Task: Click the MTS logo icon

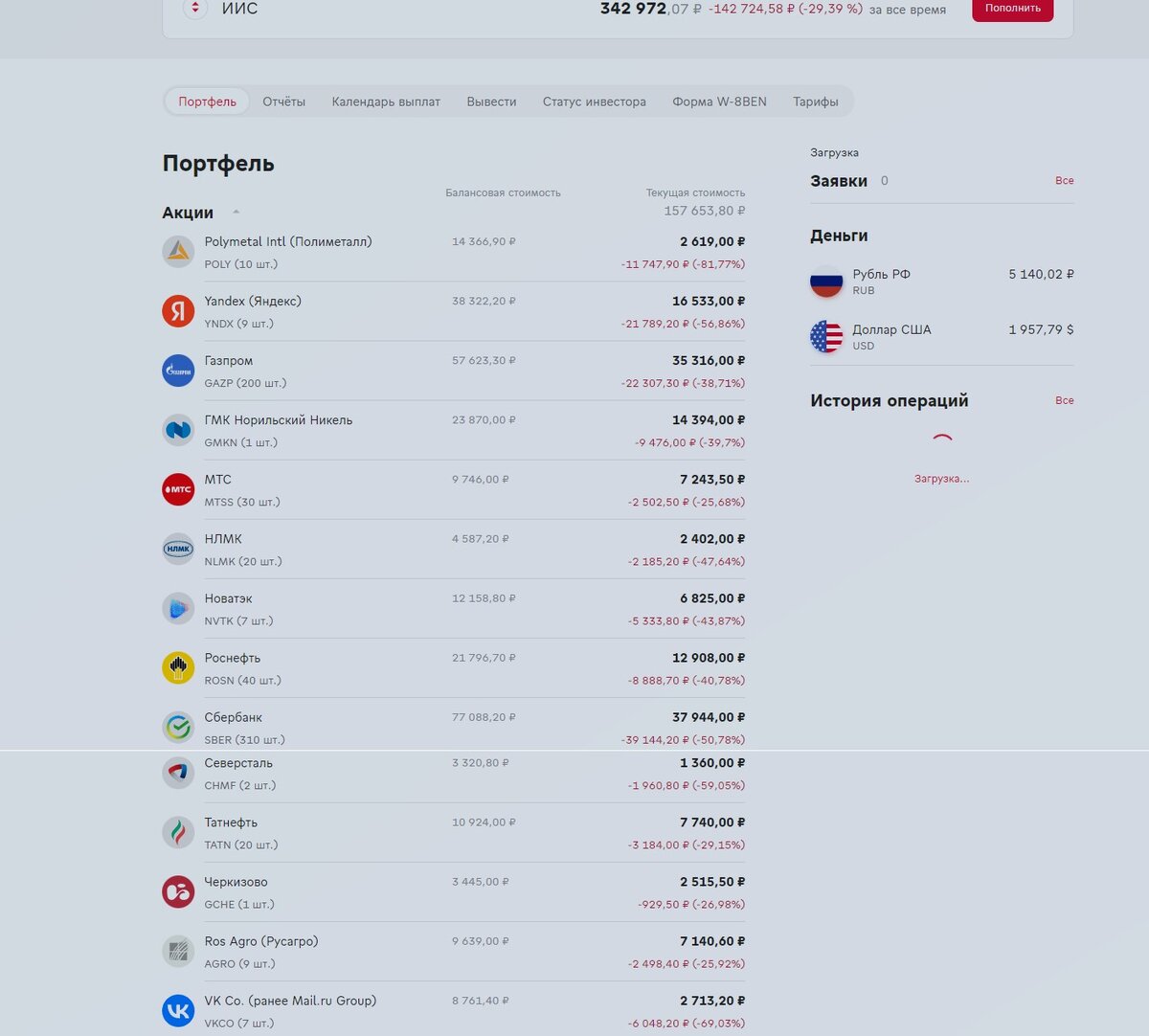Action: click(178, 489)
